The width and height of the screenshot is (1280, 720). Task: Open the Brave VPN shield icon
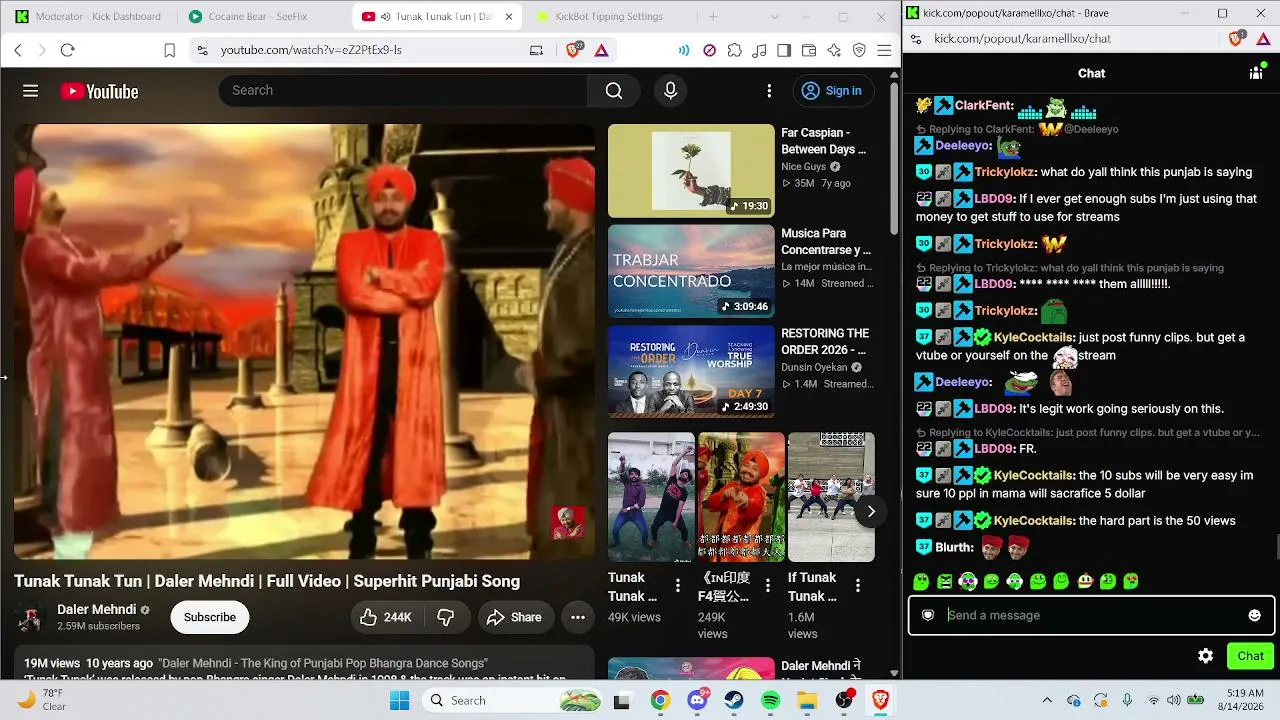859,50
